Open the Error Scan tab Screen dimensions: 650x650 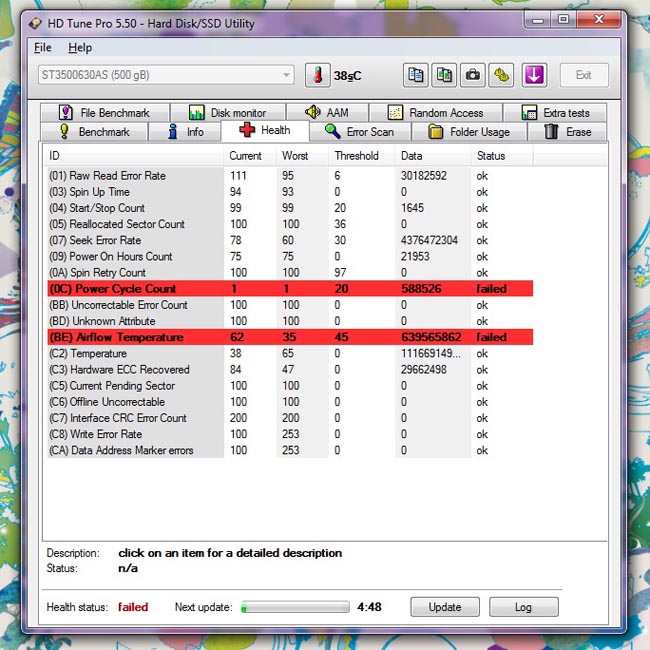[x=360, y=132]
